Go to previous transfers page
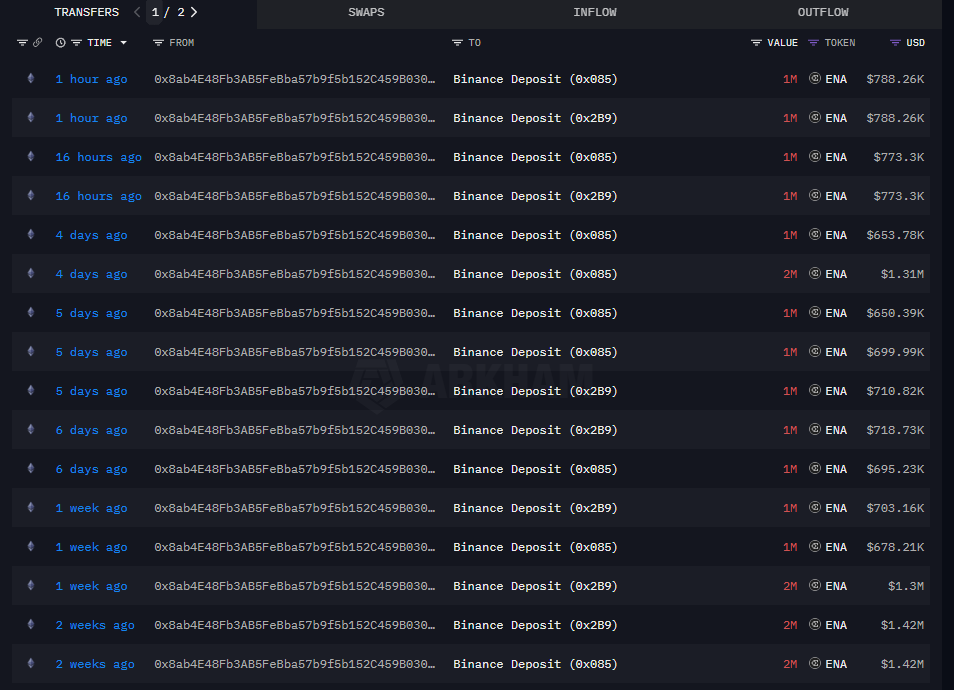This screenshot has height=690, width=954. (x=137, y=12)
